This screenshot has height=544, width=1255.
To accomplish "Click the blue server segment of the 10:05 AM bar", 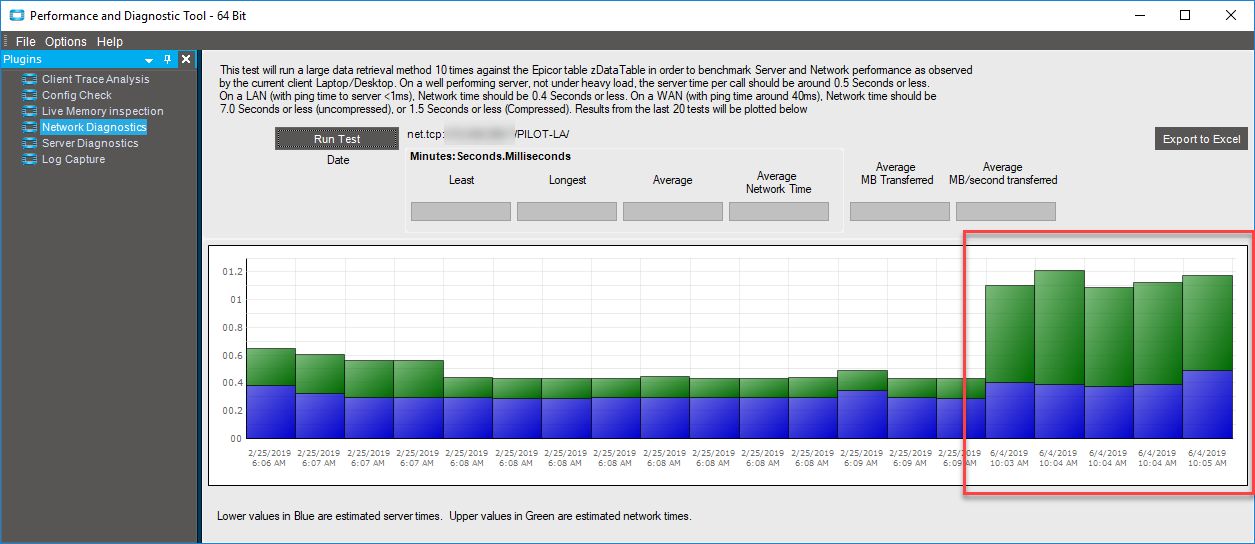I will coord(1207,404).
